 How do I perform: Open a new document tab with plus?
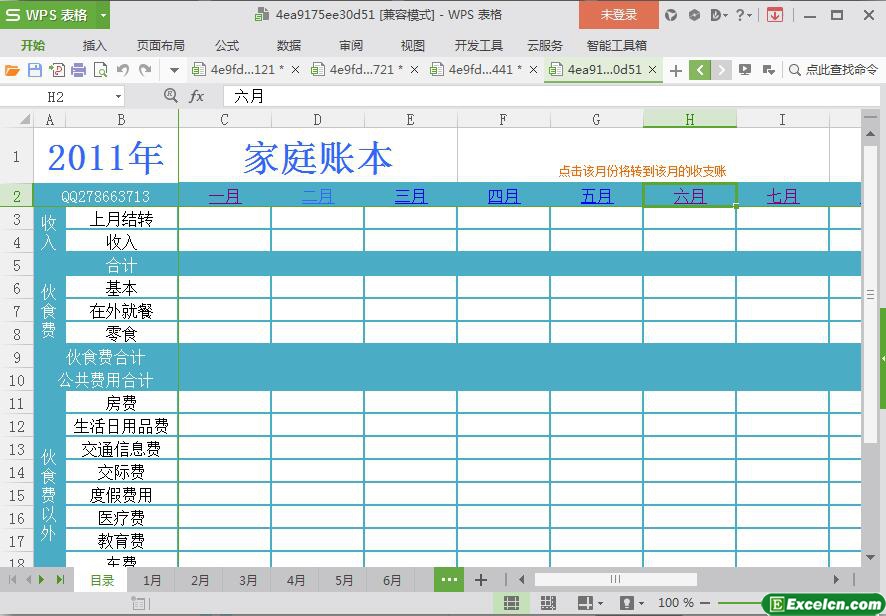(x=676, y=70)
